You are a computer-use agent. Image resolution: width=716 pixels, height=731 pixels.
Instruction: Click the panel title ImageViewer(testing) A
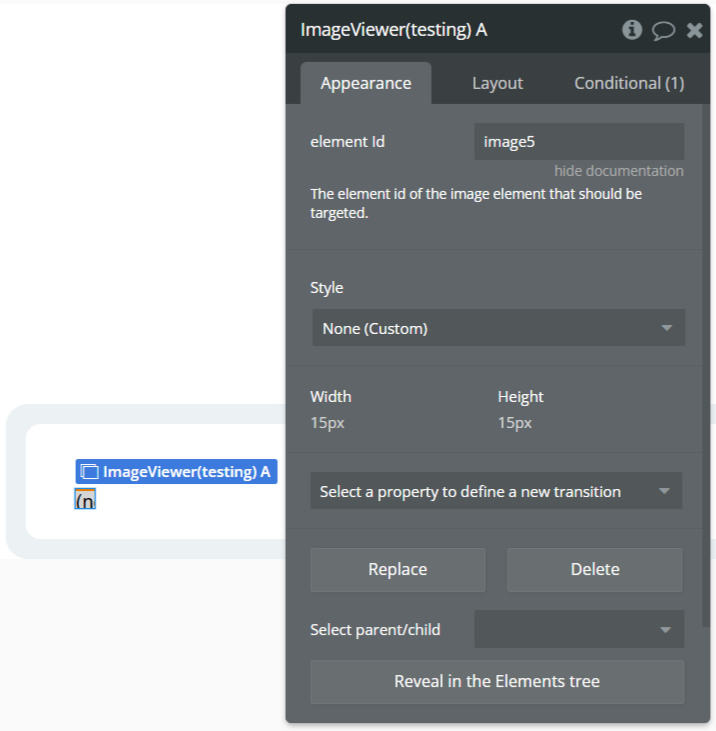click(x=394, y=30)
